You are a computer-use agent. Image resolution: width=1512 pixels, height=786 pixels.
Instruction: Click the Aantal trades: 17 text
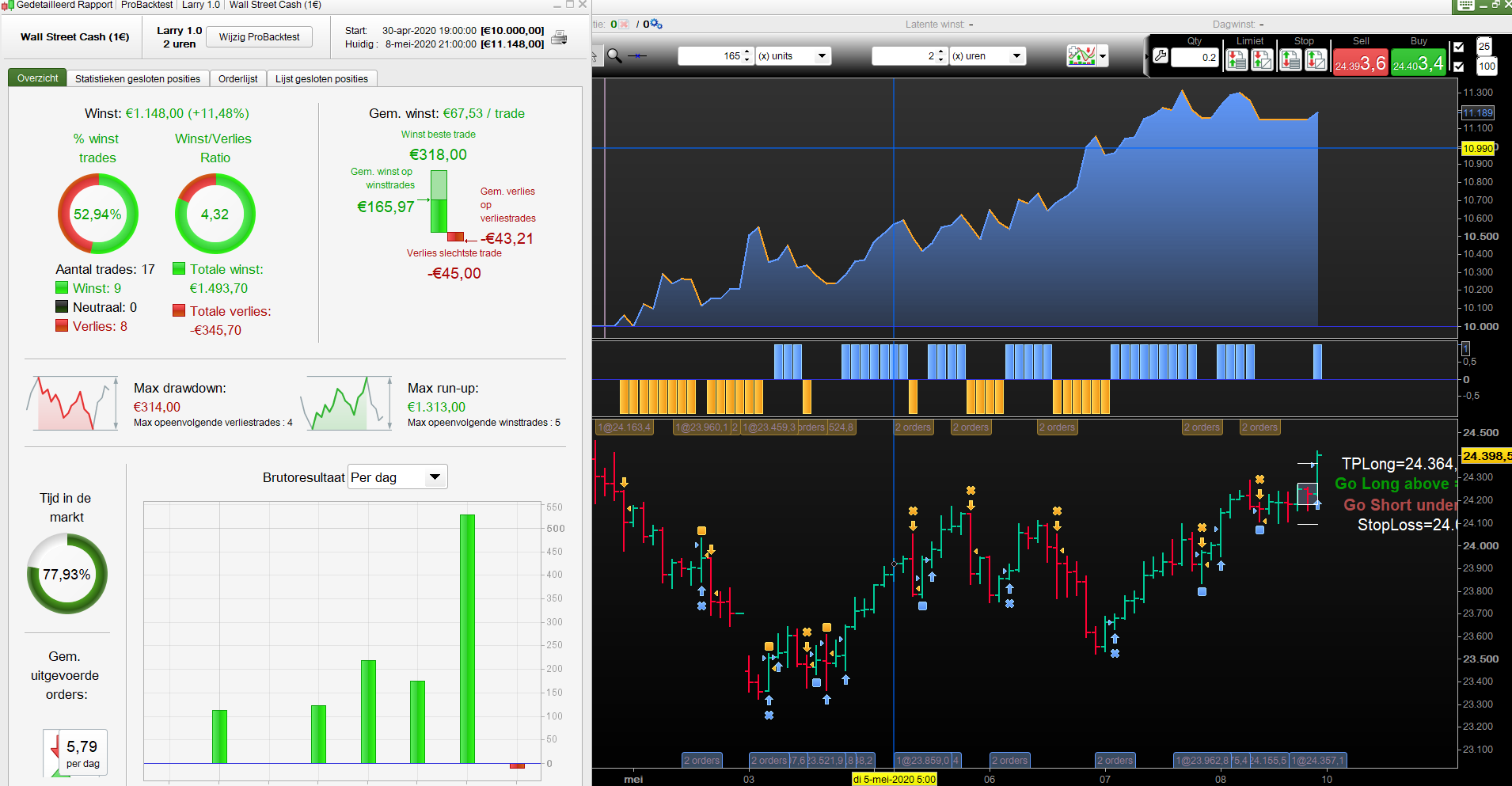[105, 269]
